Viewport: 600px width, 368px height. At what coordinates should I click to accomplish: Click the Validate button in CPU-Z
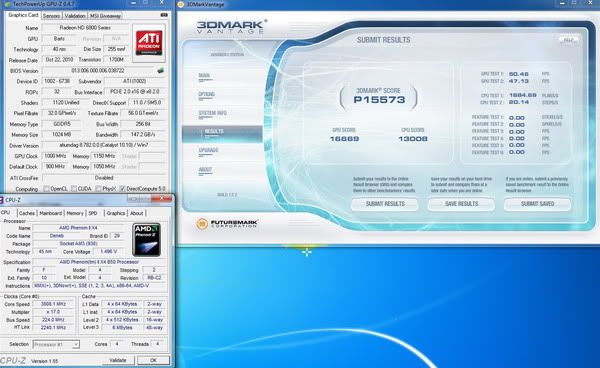pos(118,360)
